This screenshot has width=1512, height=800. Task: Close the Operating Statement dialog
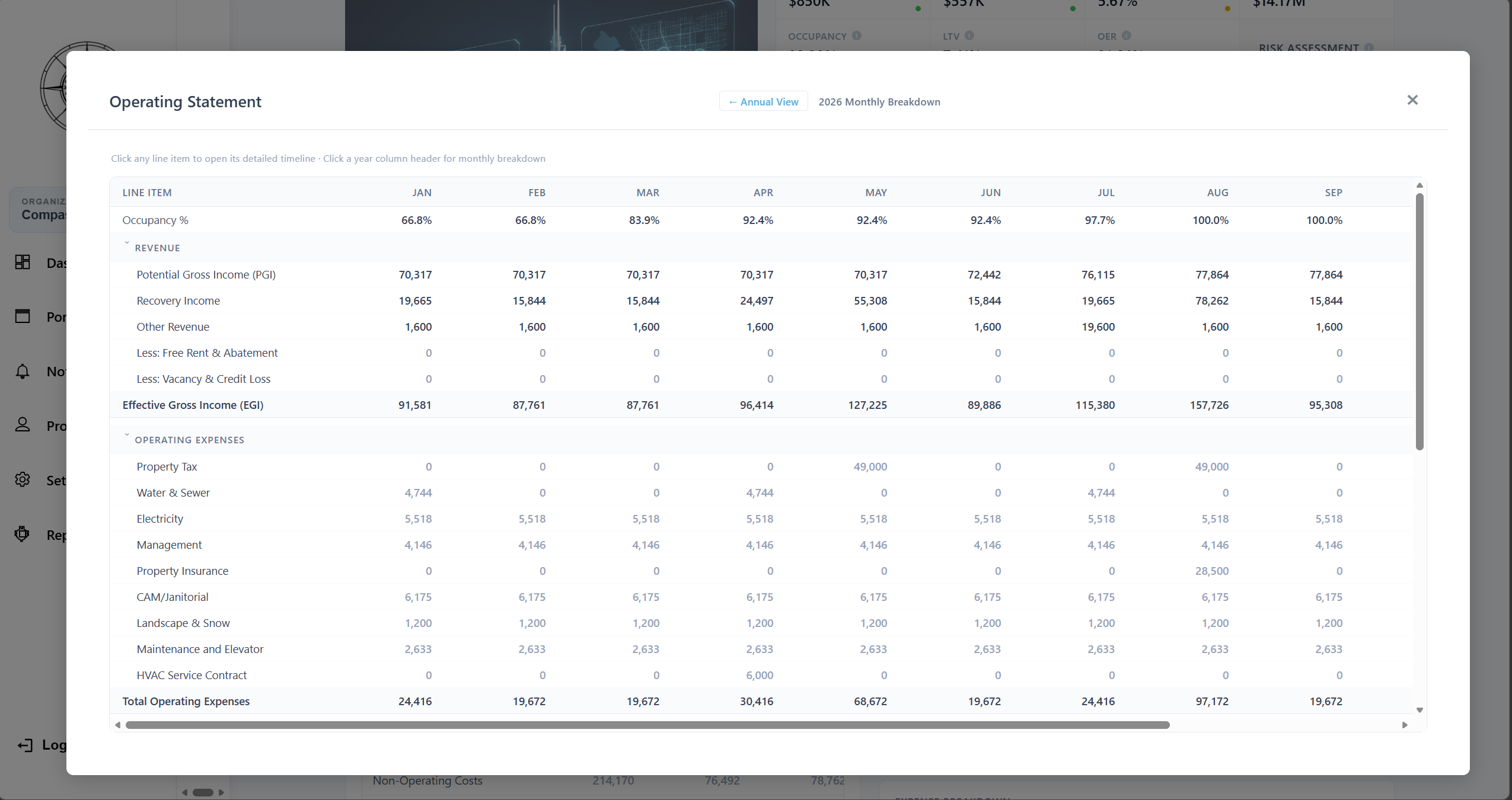click(1413, 100)
